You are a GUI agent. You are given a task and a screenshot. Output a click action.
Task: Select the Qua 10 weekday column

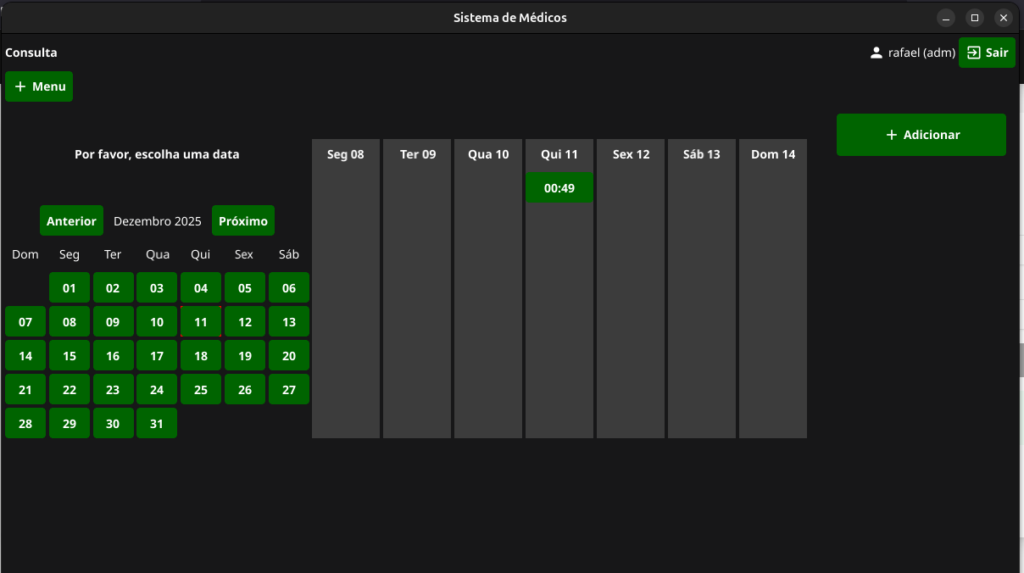488,155
